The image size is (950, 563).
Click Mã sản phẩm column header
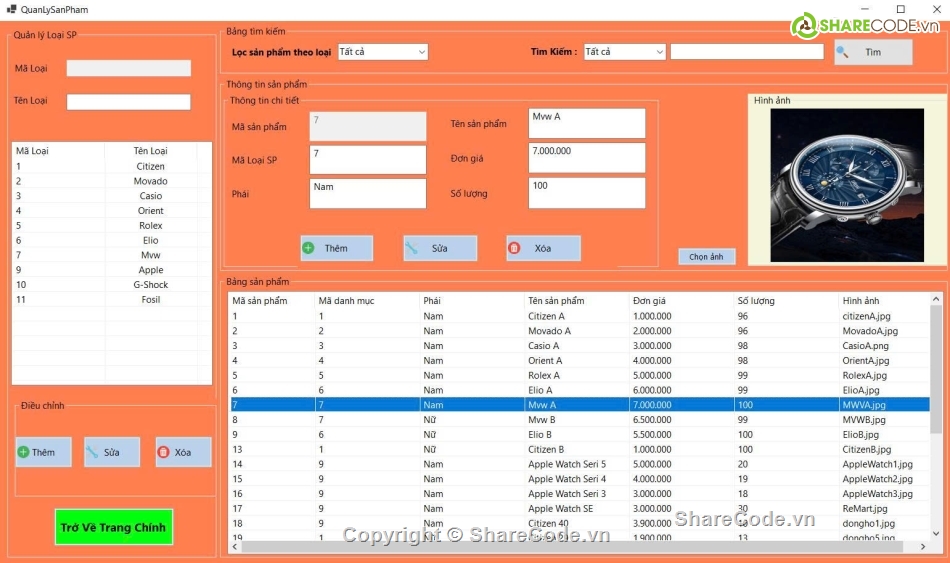[272, 301]
